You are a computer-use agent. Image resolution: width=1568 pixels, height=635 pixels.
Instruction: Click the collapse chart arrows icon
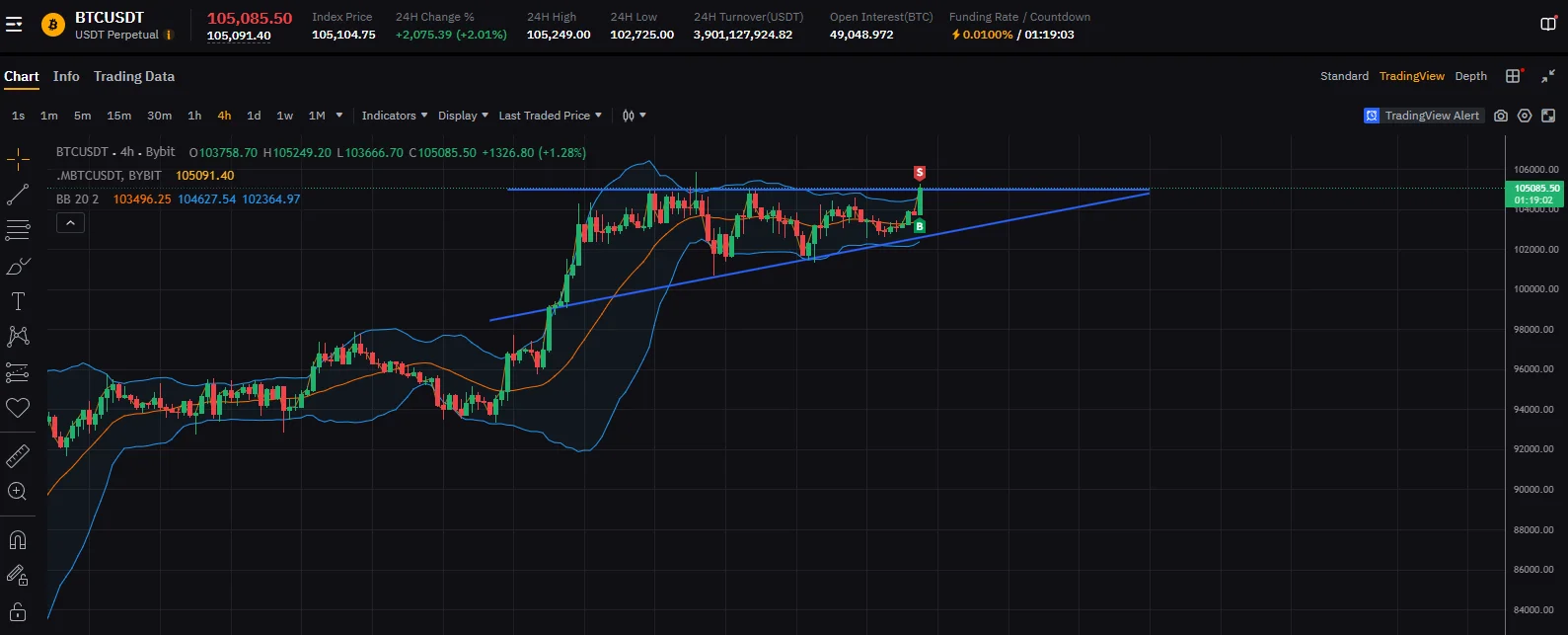(1548, 76)
